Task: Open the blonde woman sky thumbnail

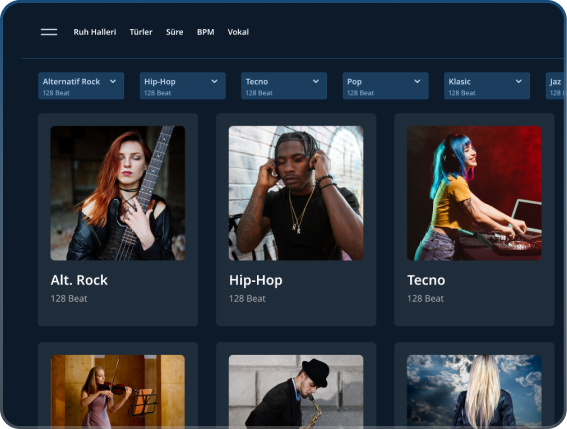Action: (474, 391)
